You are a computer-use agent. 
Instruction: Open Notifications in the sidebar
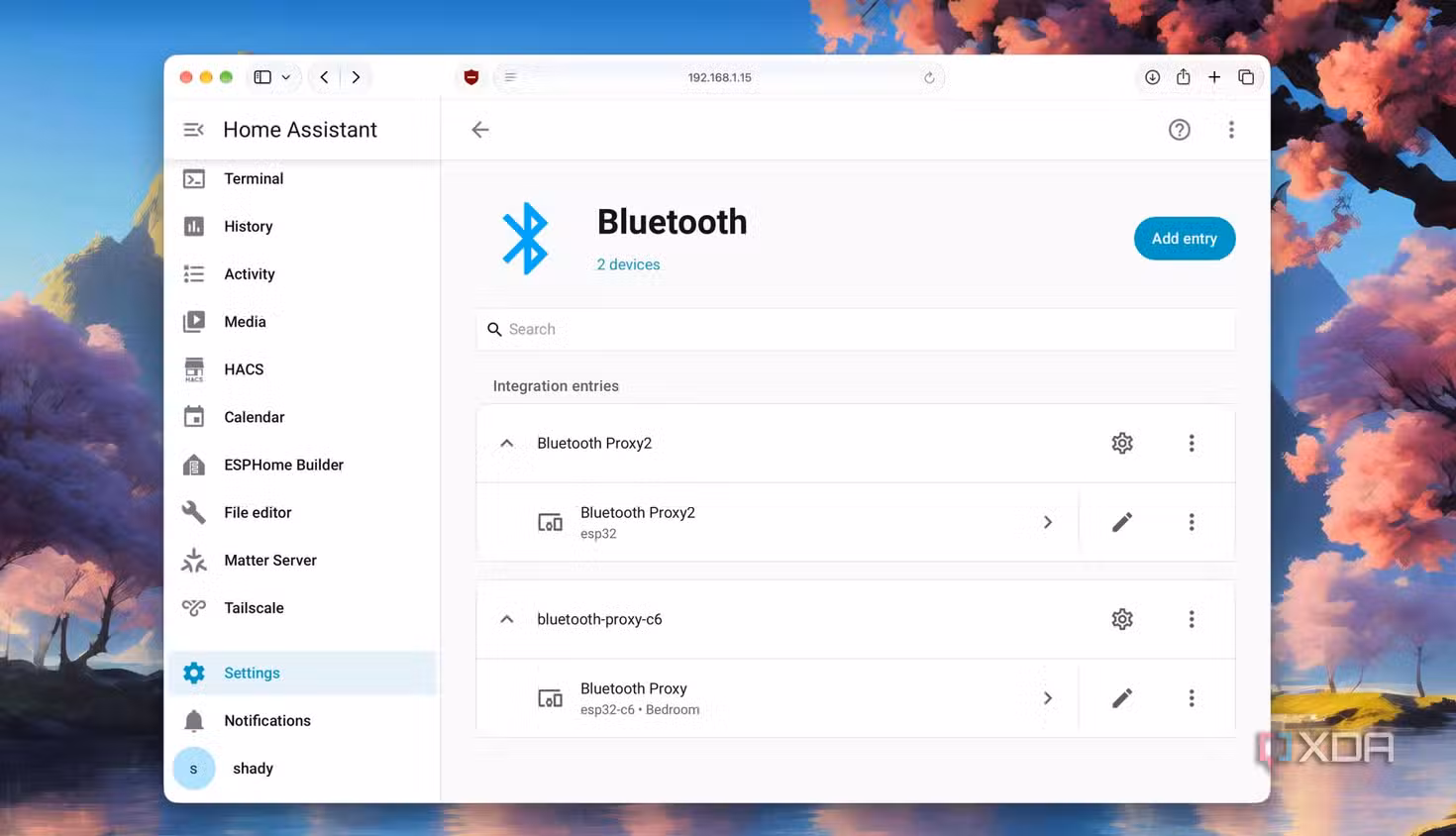[x=302, y=720]
